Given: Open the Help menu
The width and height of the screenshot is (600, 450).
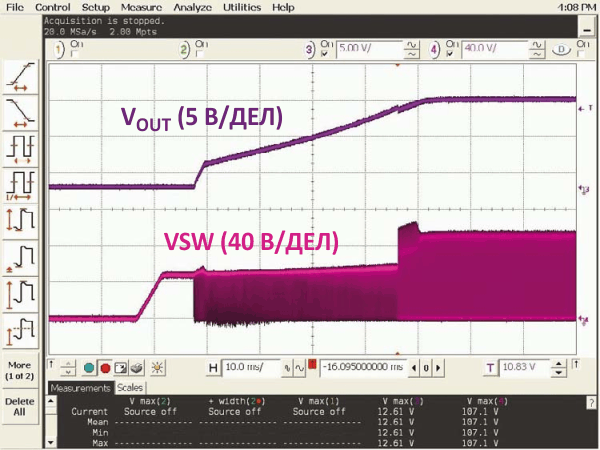Looking at the screenshot, I should [x=283, y=7].
